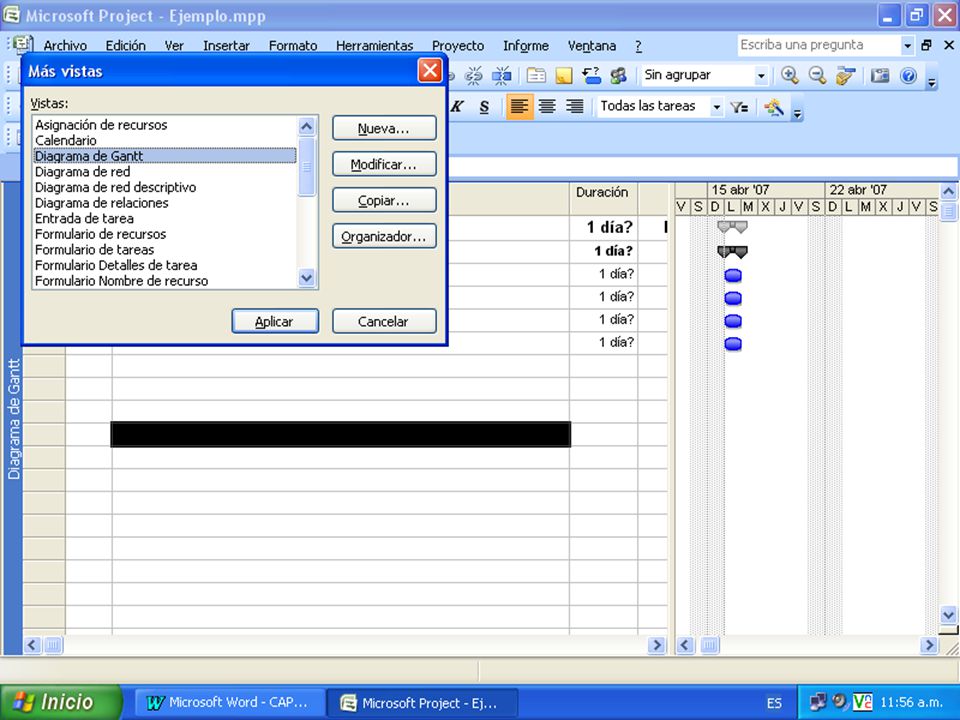This screenshot has height=720, width=960.
Task: Click the Split task toolbar icon
Action: pyautogui.click(x=501, y=75)
